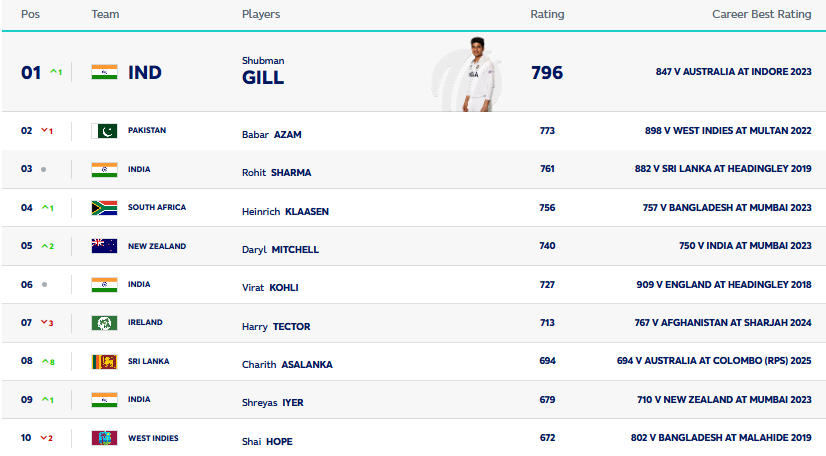Click the Ireland flag icon
Screen dimensions: 826x456
(104, 323)
